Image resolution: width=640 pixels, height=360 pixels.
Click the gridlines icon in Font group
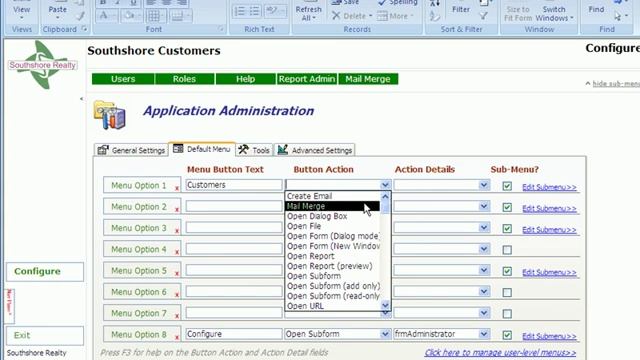pos(154,16)
